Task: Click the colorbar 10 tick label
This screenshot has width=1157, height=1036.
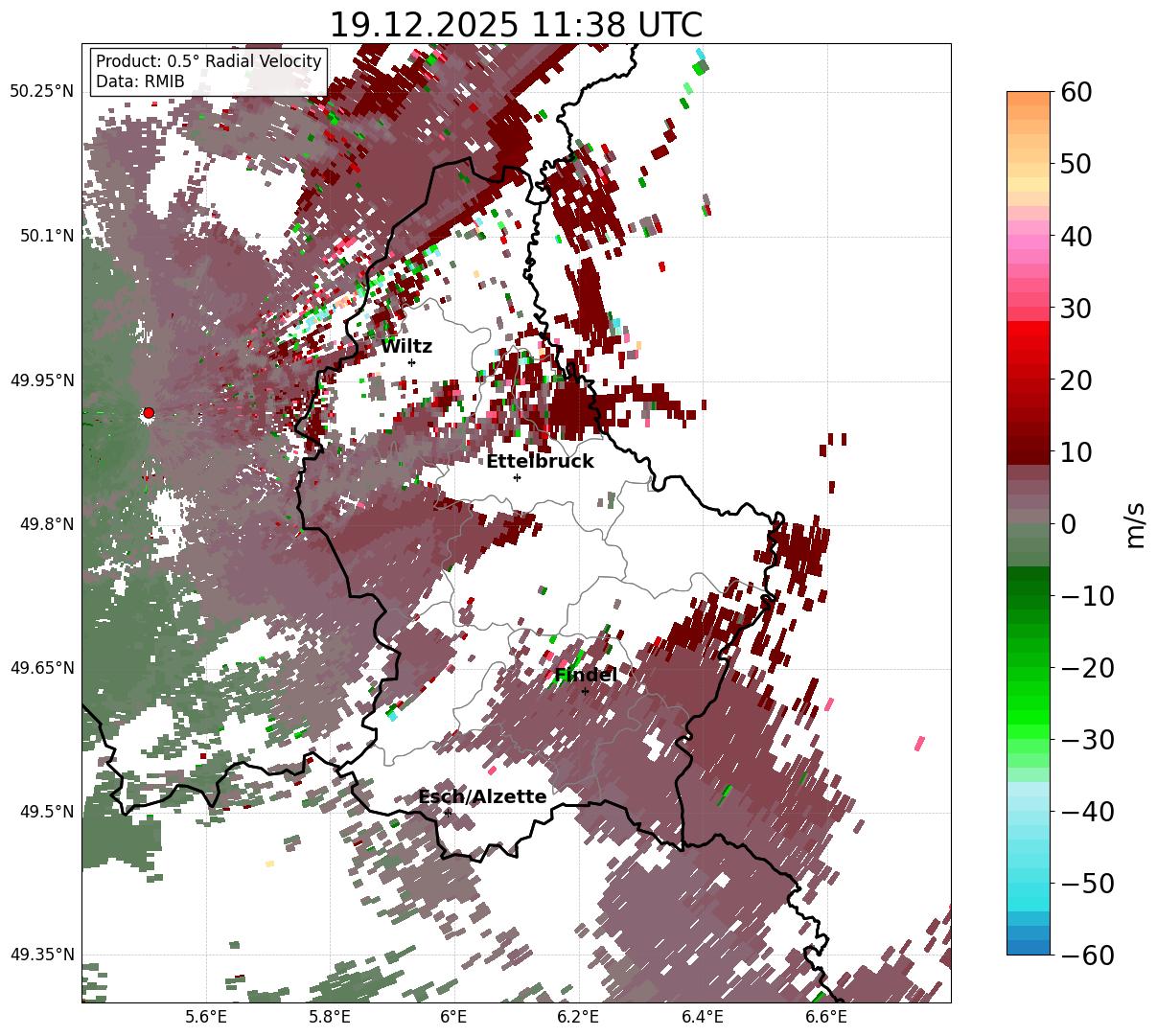Action: (x=1076, y=451)
